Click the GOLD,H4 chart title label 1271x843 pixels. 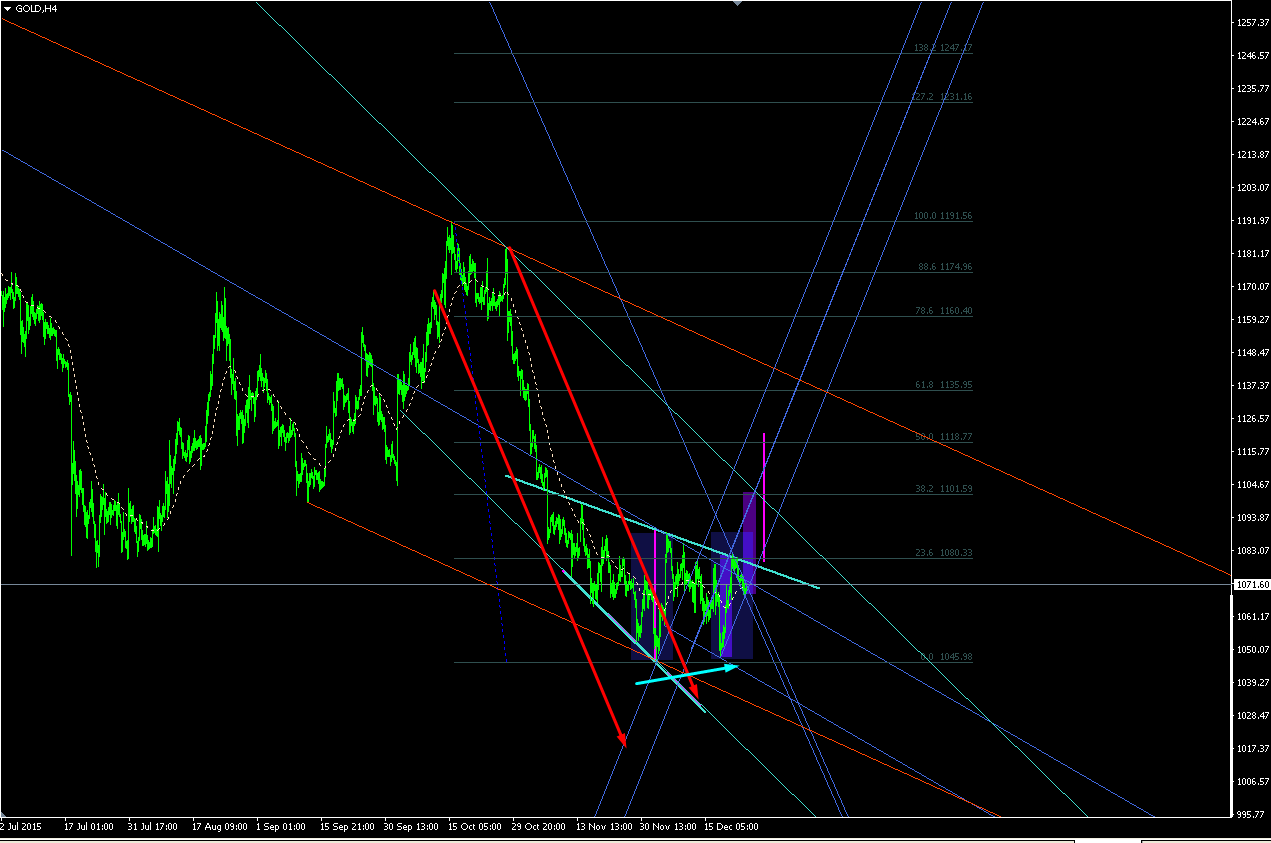tap(36, 8)
